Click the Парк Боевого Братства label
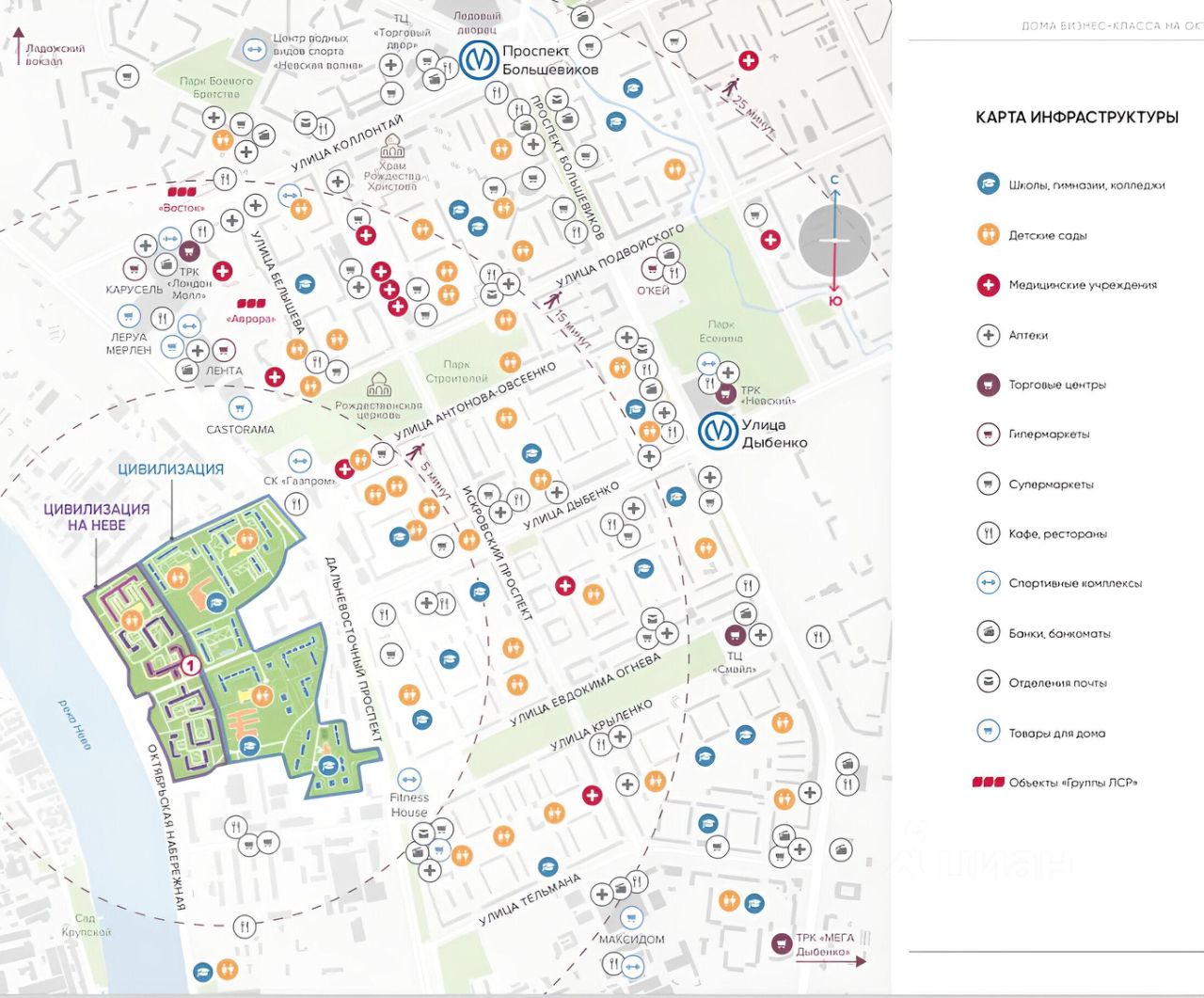Viewport: 1204px width, 998px height. click(216, 87)
